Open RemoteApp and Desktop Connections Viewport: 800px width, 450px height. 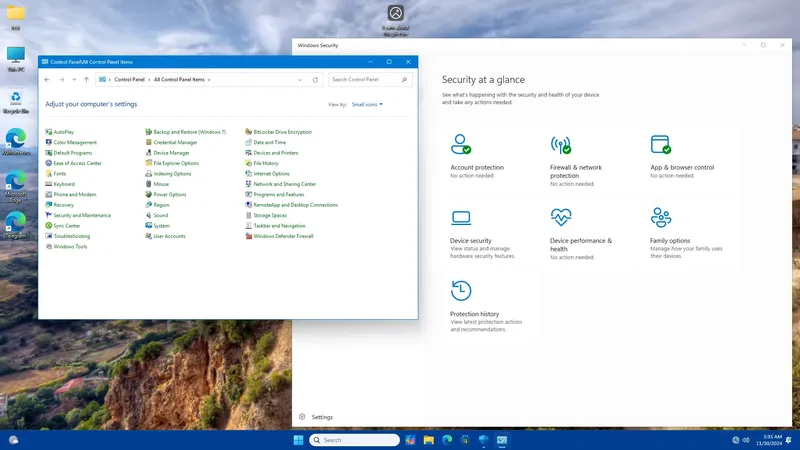(295, 205)
